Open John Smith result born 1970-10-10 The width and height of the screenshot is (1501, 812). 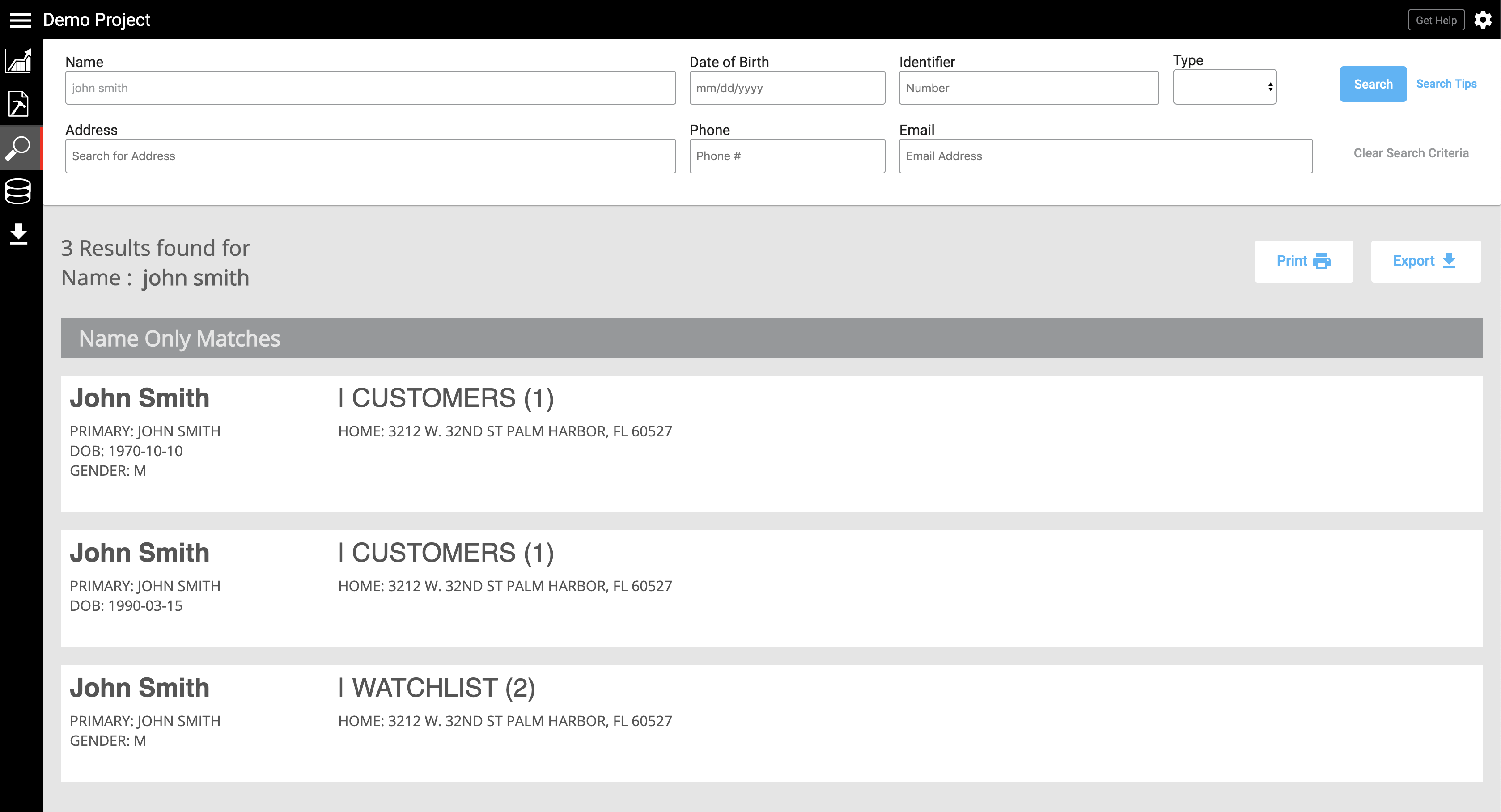[x=140, y=398]
